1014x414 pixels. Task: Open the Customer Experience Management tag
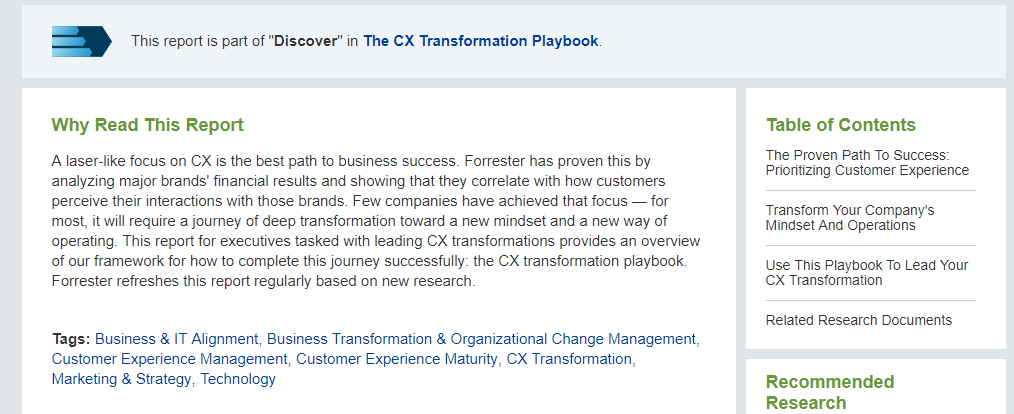(x=169, y=359)
